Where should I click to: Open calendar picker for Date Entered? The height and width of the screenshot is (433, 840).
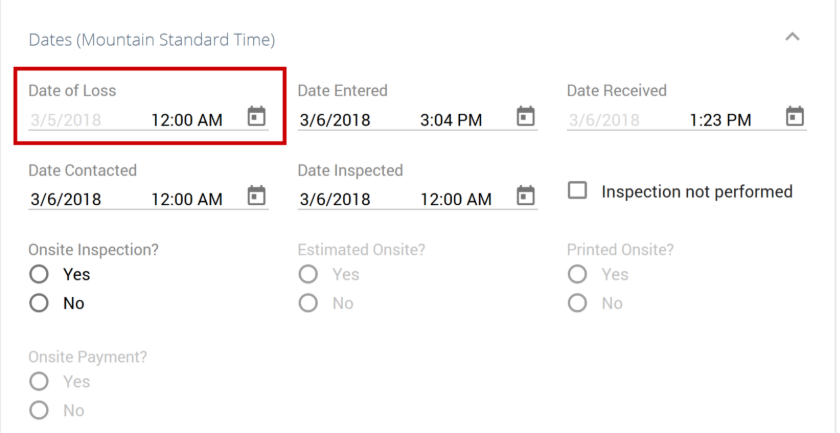click(525, 117)
